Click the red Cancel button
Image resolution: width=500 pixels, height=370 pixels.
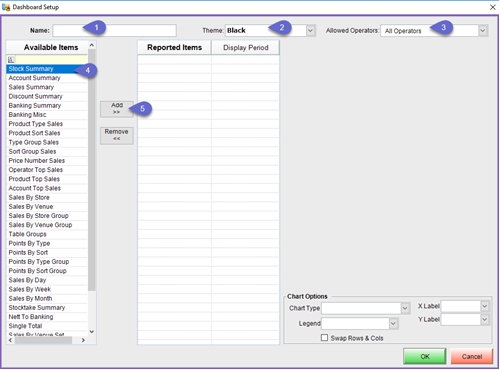(x=472, y=356)
